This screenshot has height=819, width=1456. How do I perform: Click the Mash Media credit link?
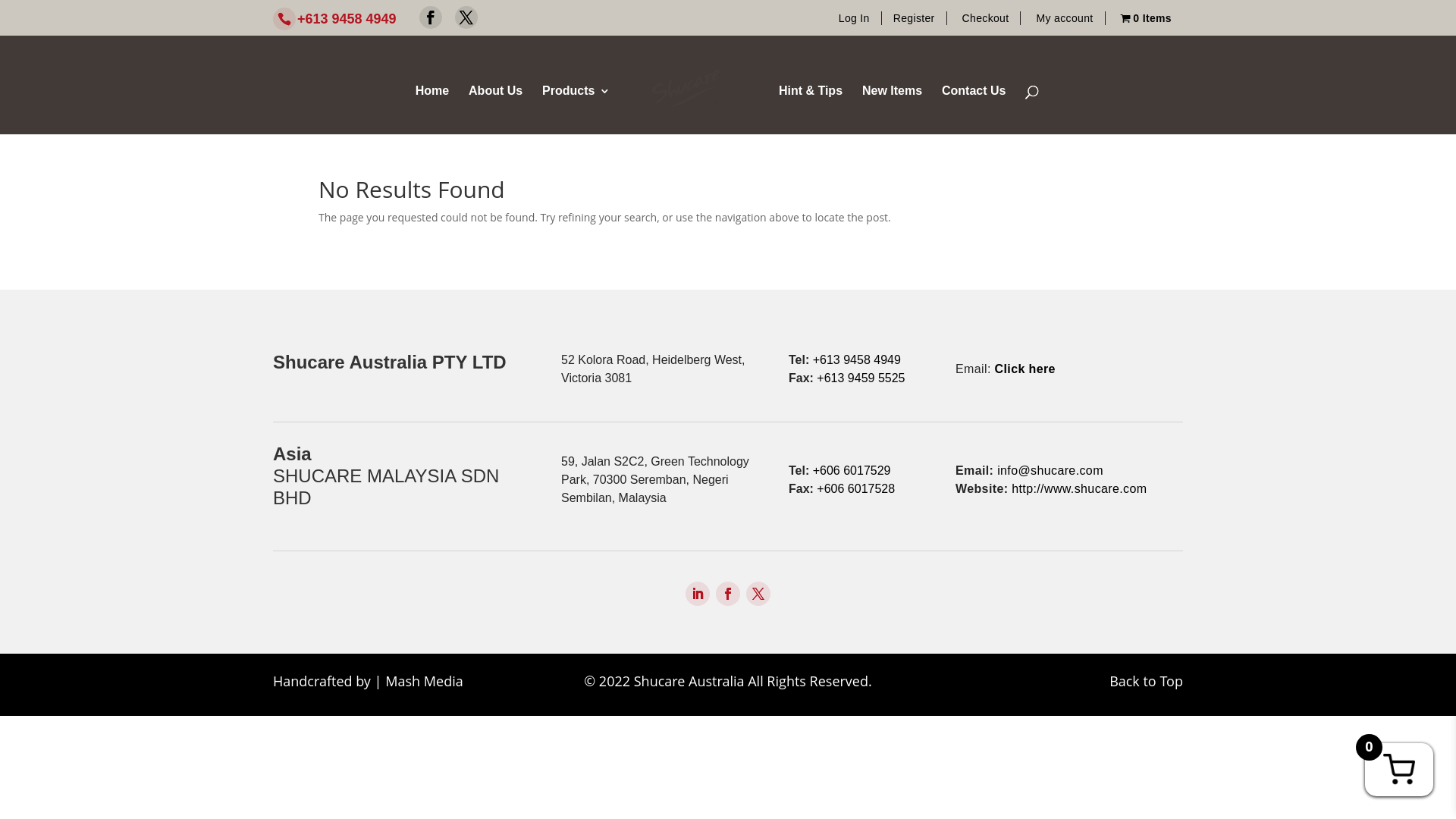(424, 681)
